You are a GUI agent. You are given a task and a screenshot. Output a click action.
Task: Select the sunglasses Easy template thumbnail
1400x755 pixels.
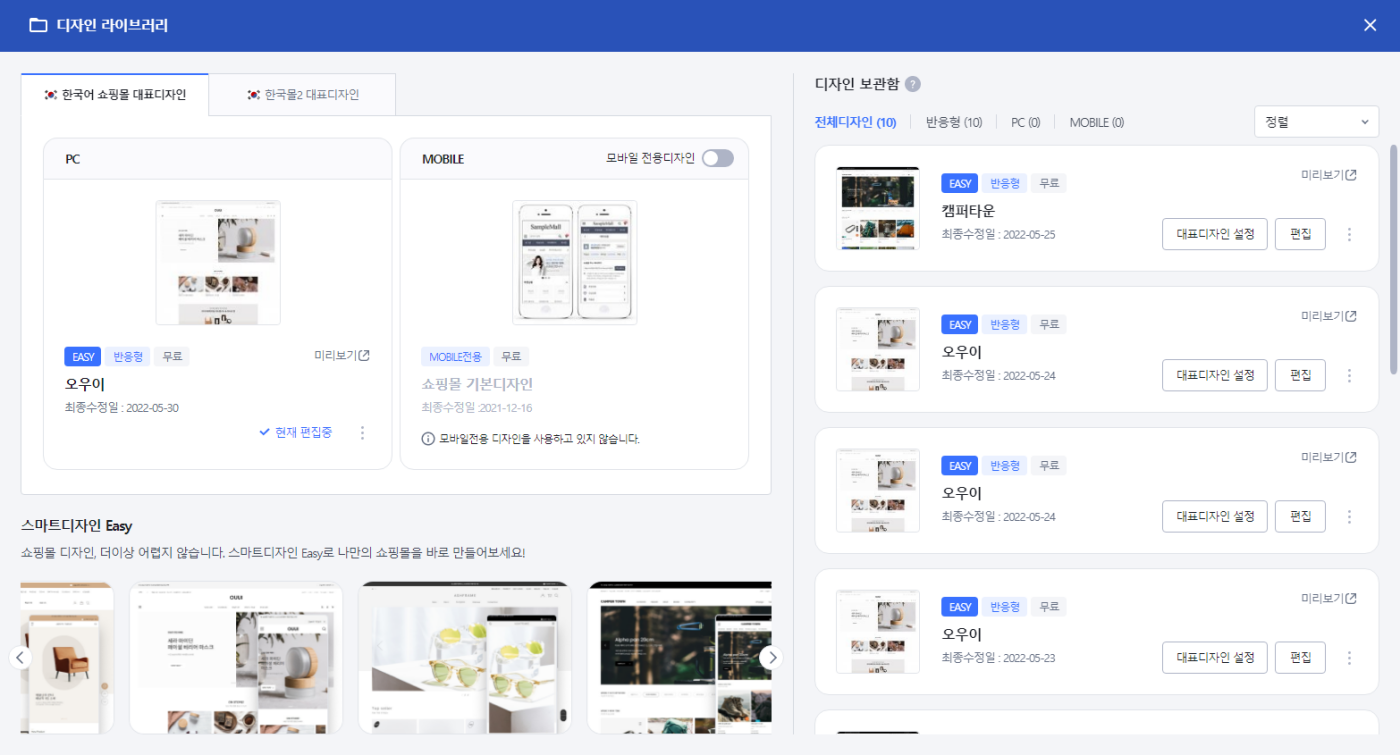(x=465, y=658)
